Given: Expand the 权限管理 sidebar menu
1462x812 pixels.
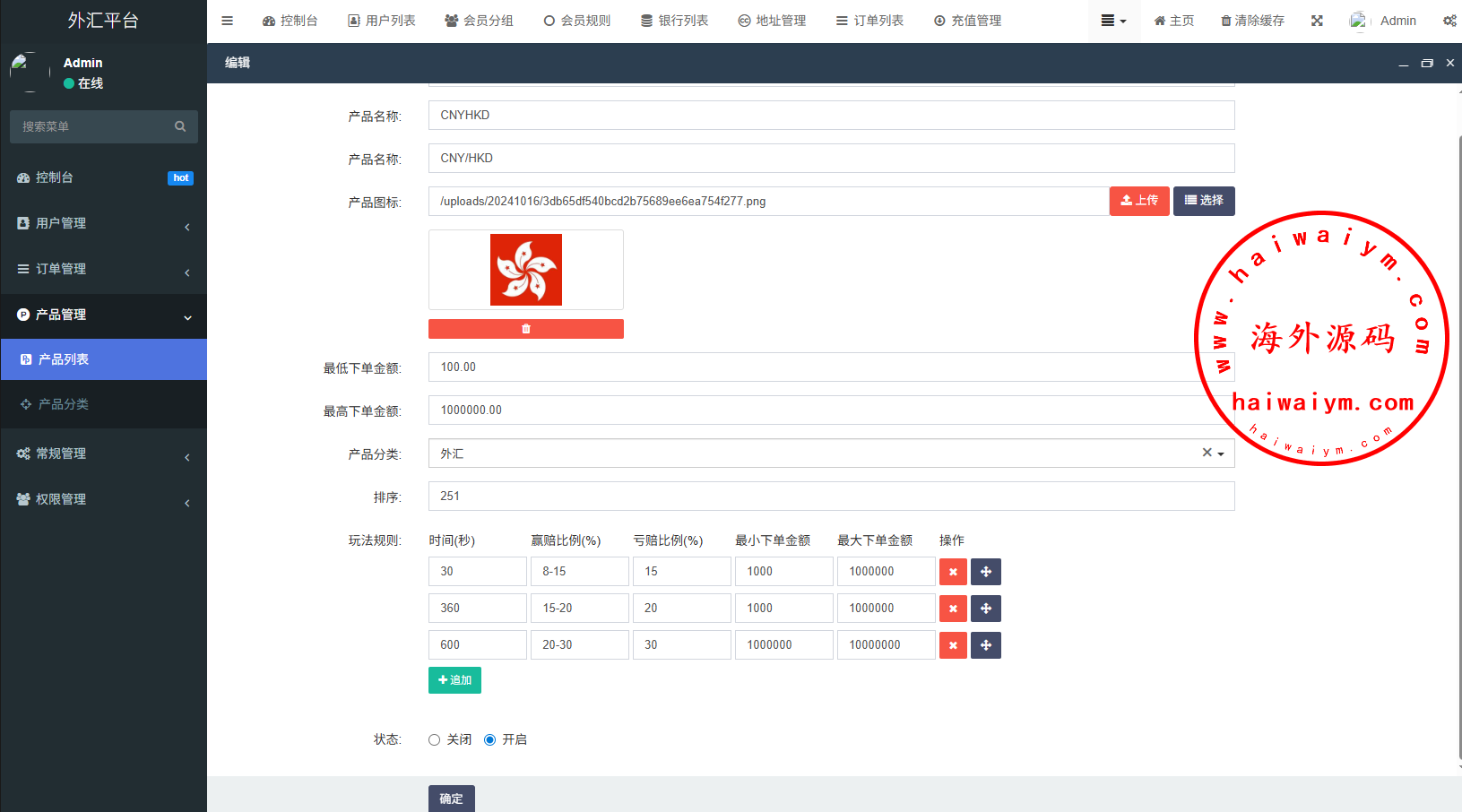Looking at the screenshot, I should click(103, 499).
